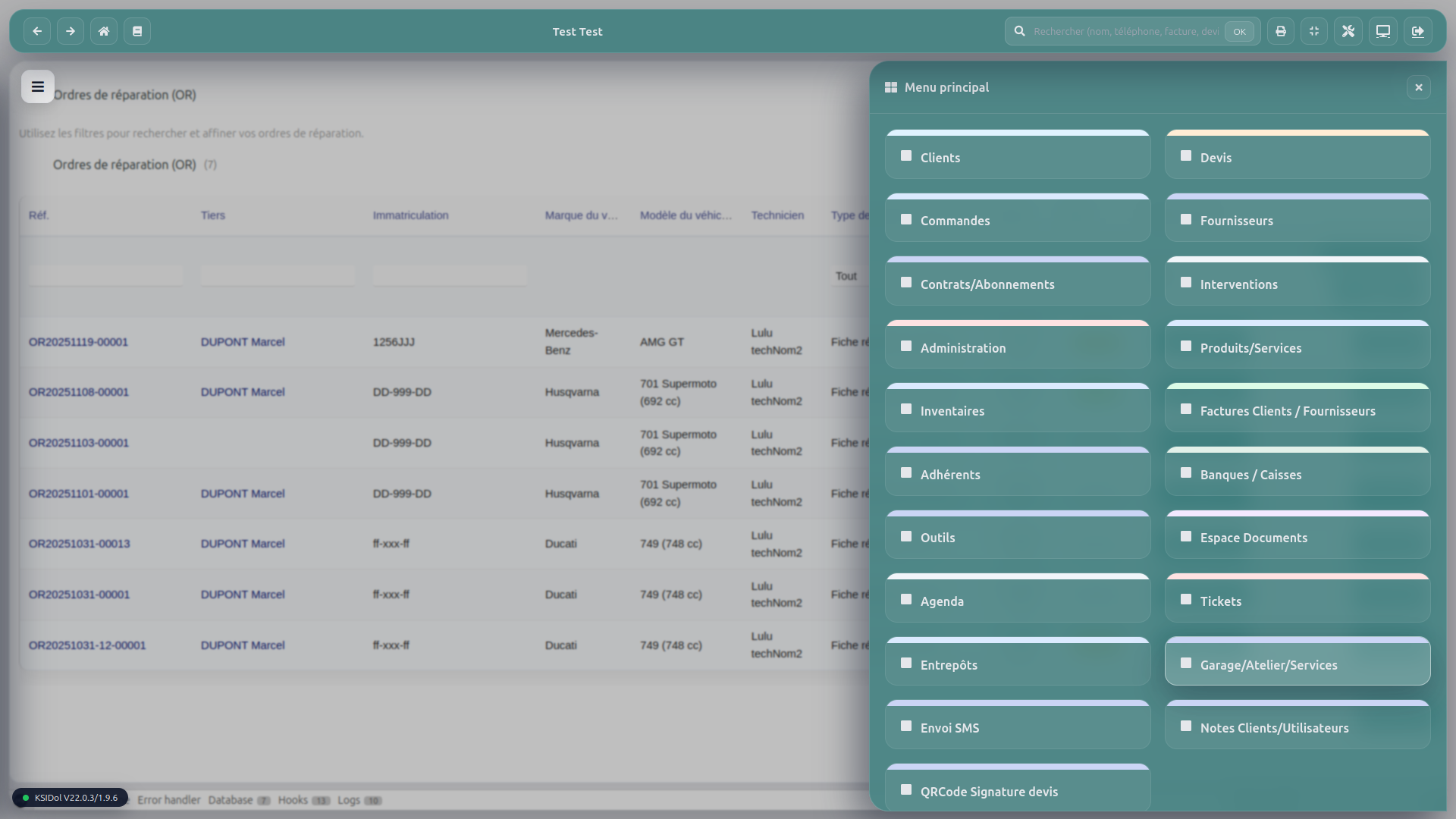Click the desktop monitor icon
The image size is (1456, 819).
(1383, 31)
